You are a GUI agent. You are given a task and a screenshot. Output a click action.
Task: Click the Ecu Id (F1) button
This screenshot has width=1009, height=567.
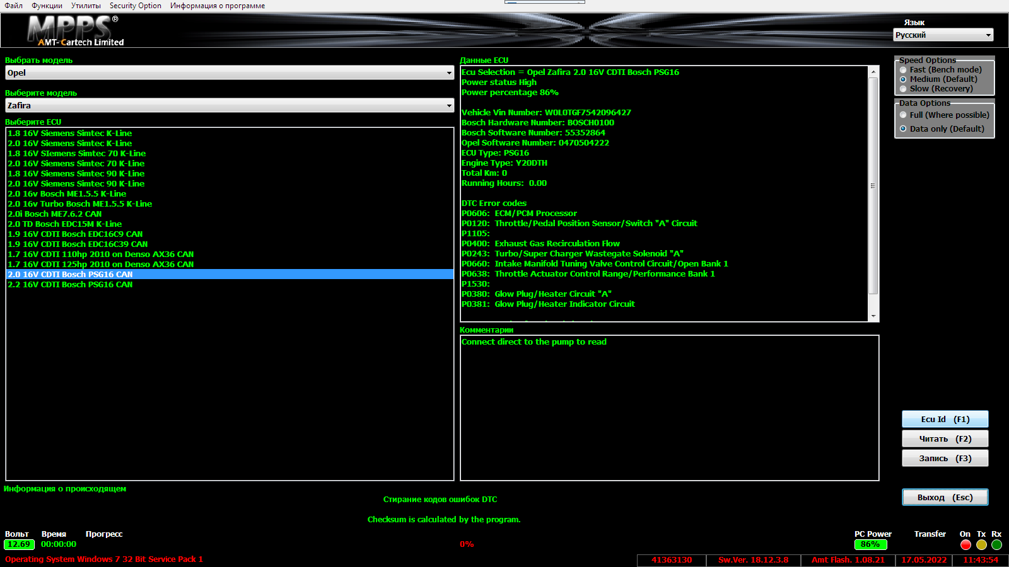[x=945, y=419]
